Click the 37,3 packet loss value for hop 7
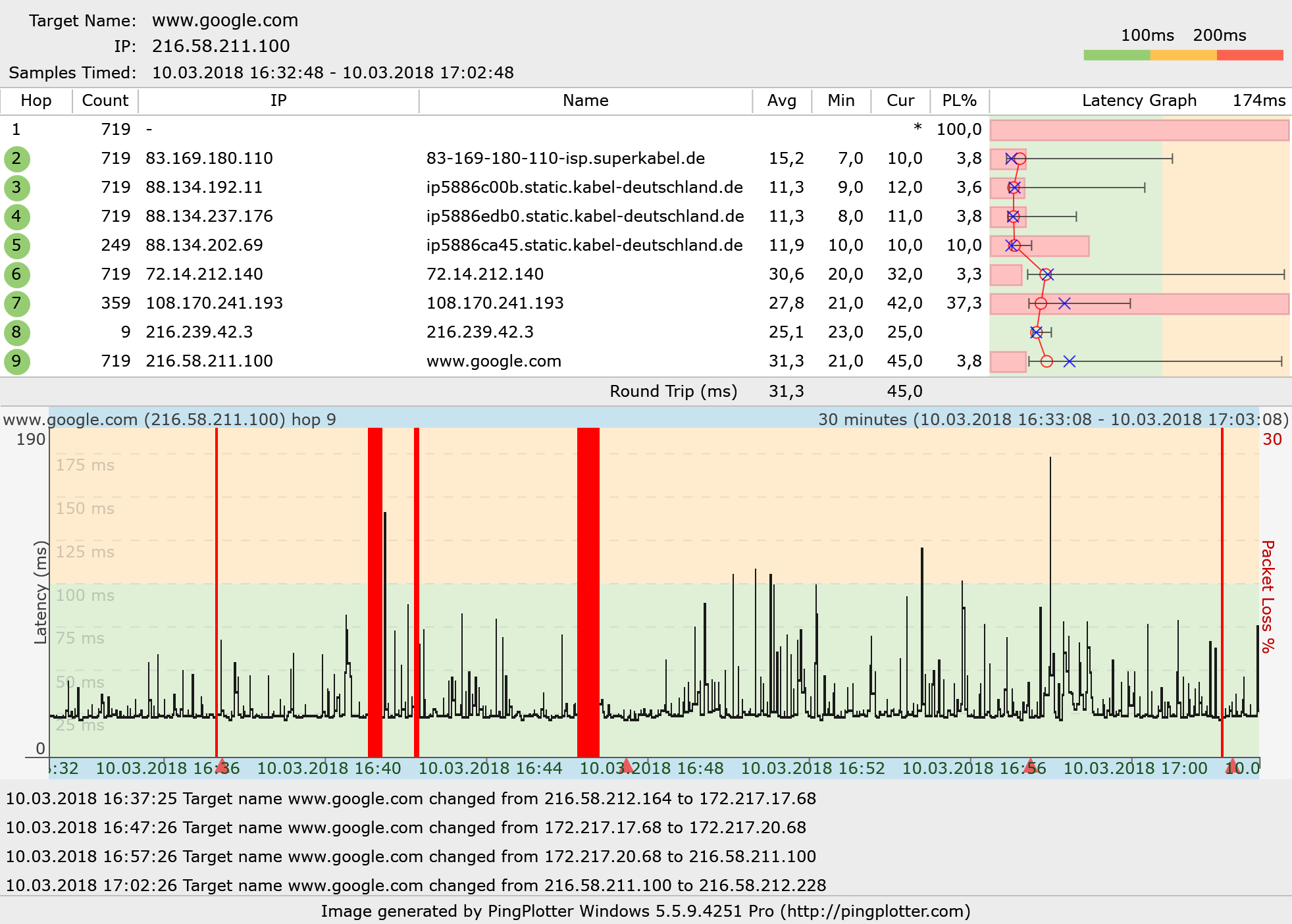The height and width of the screenshot is (924, 1292). 964,303
